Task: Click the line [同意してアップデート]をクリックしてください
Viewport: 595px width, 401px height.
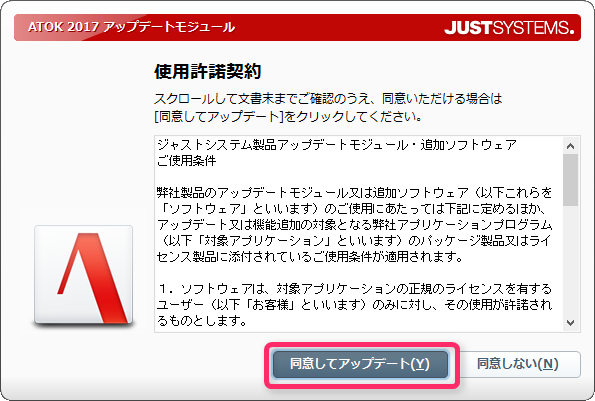Action: click(x=288, y=116)
